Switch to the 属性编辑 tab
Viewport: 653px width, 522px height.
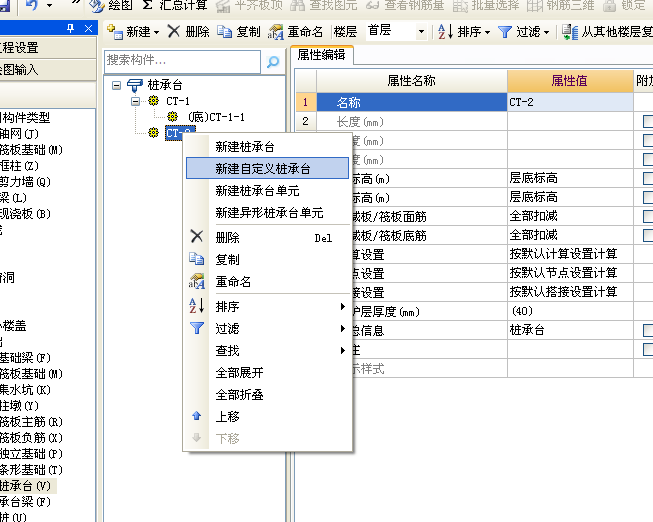(x=322, y=55)
